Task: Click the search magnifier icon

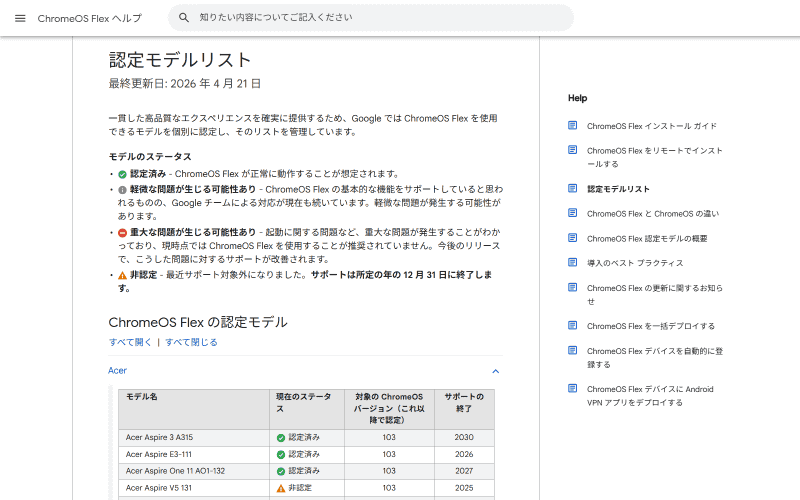Action: coord(184,18)
